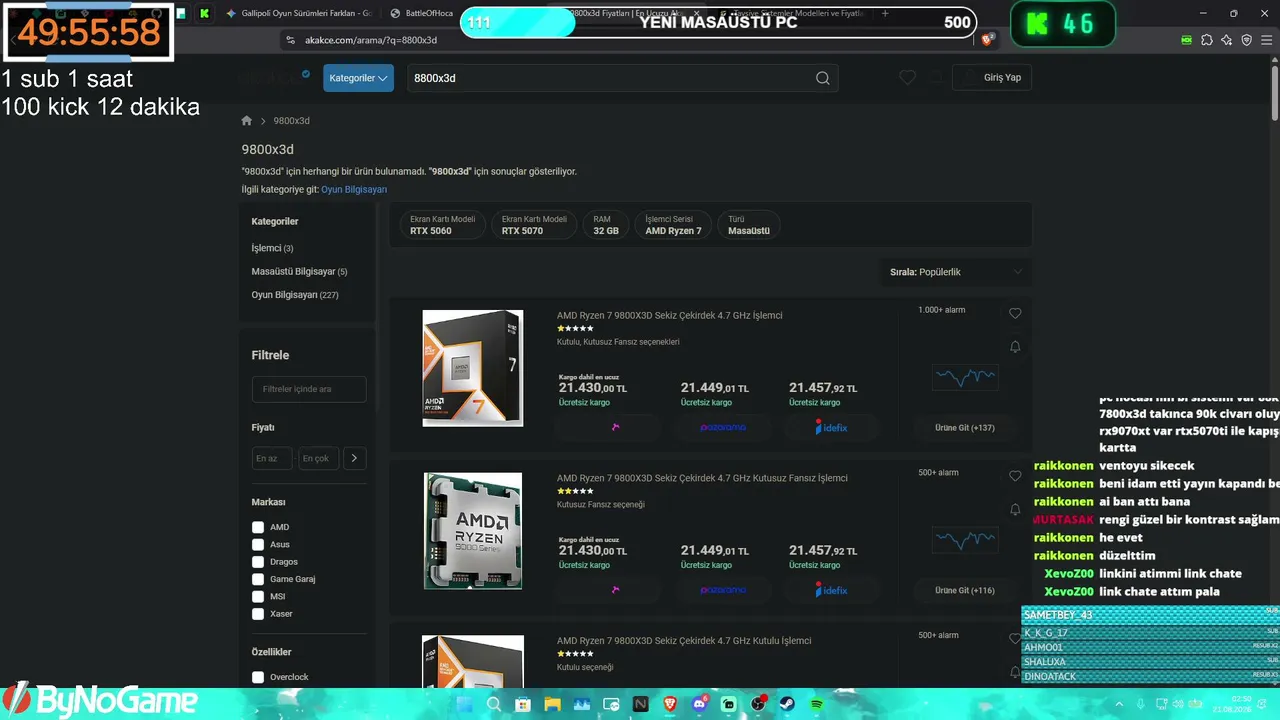Image resolution: width=1280 pixels, height=720 pixels.
Task: Apply AMD Ryzen 7 processor series chip
Action: [x=673, y=225]
